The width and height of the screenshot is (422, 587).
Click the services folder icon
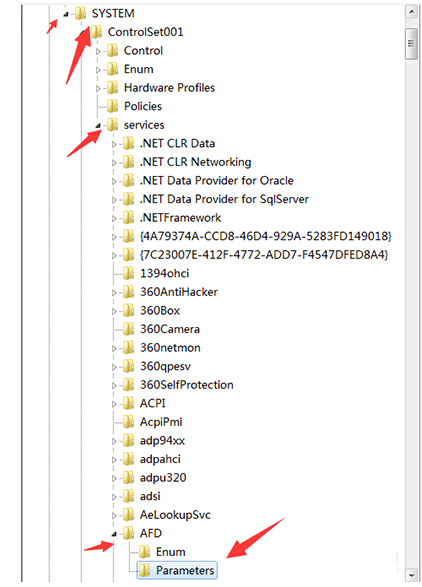point(112,125)
